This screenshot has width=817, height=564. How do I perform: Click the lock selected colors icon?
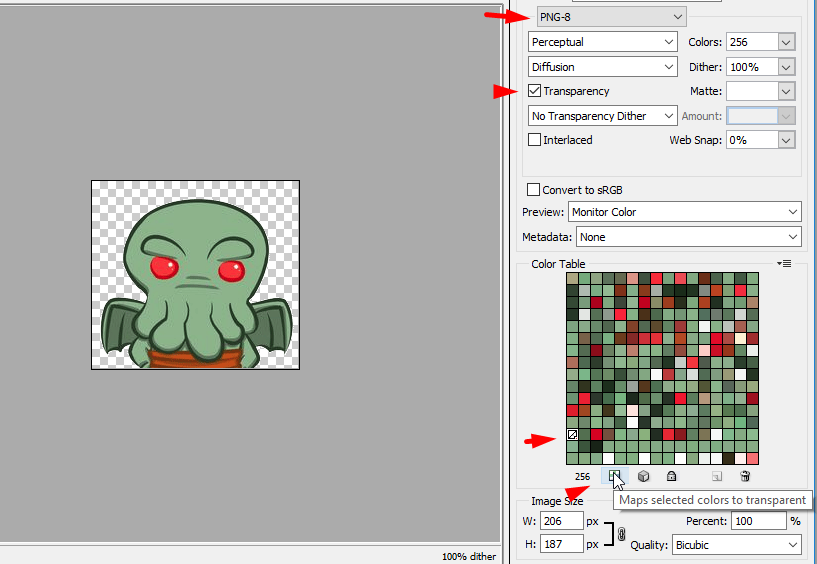click(x=672, y=477)
